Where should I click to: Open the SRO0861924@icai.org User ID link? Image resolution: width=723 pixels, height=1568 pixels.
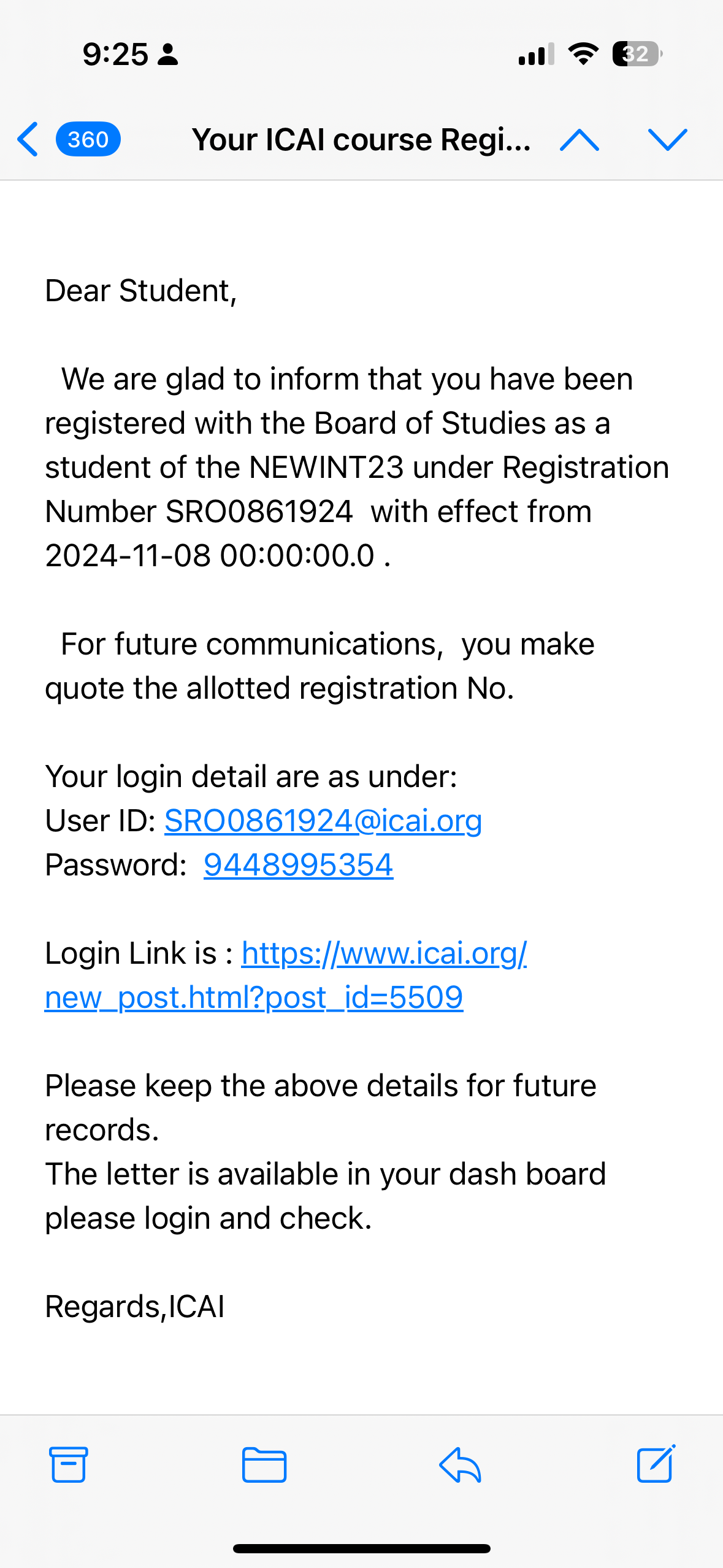(x=323, y=821)
